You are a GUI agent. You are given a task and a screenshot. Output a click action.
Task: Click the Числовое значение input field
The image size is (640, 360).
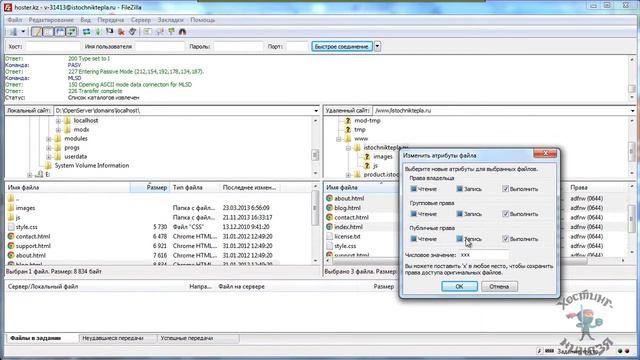click(x=484, y=255)
